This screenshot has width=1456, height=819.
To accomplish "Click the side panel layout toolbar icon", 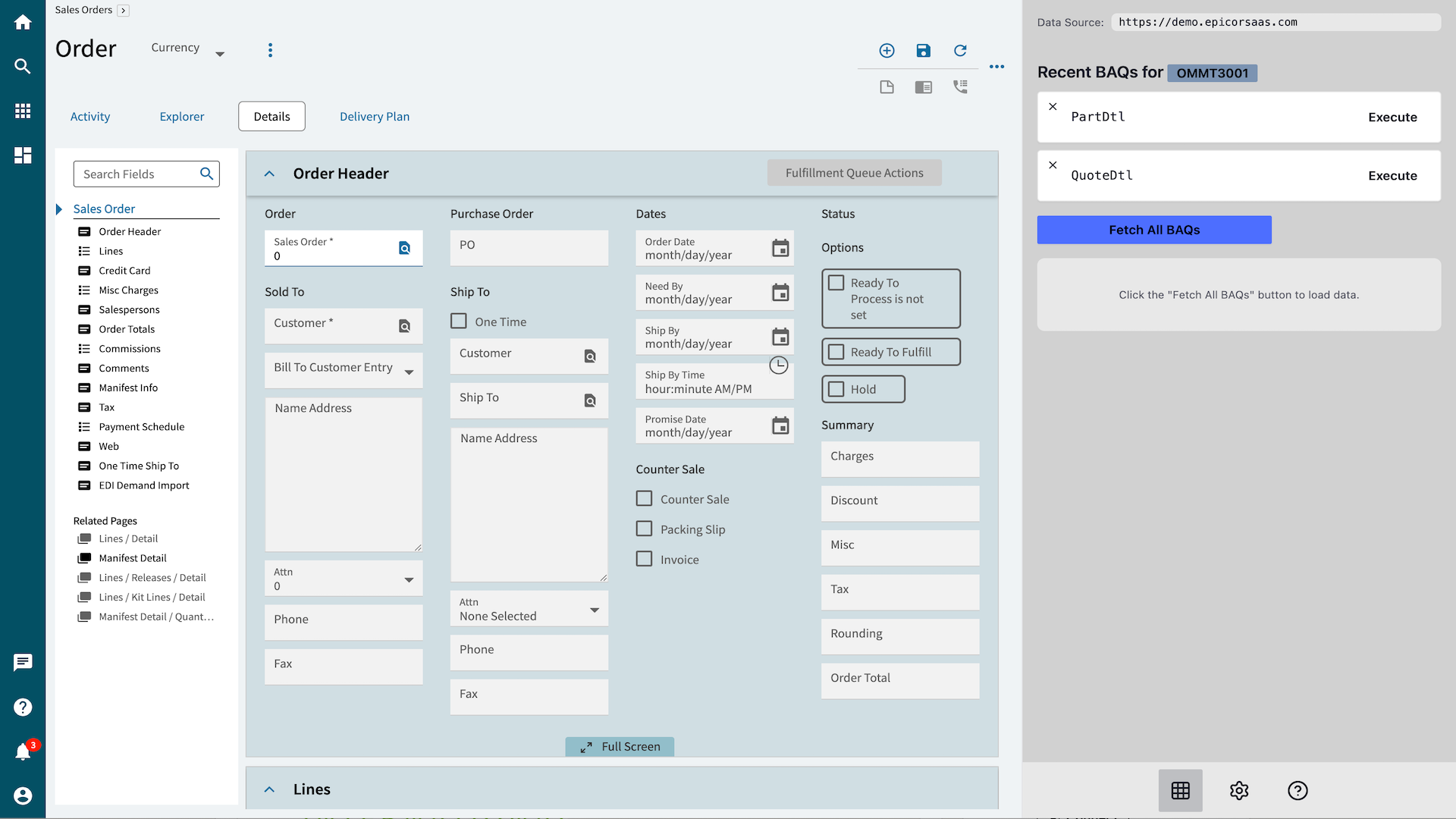I will point(923,86).
